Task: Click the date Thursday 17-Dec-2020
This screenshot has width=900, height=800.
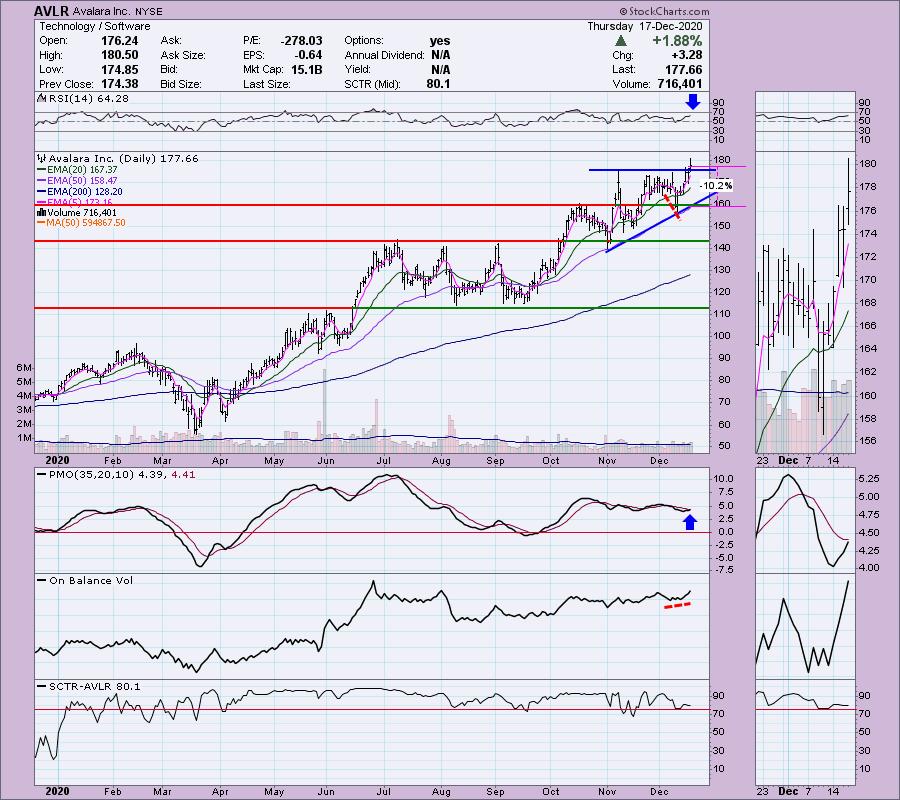Action: click(x=645, y=26)
